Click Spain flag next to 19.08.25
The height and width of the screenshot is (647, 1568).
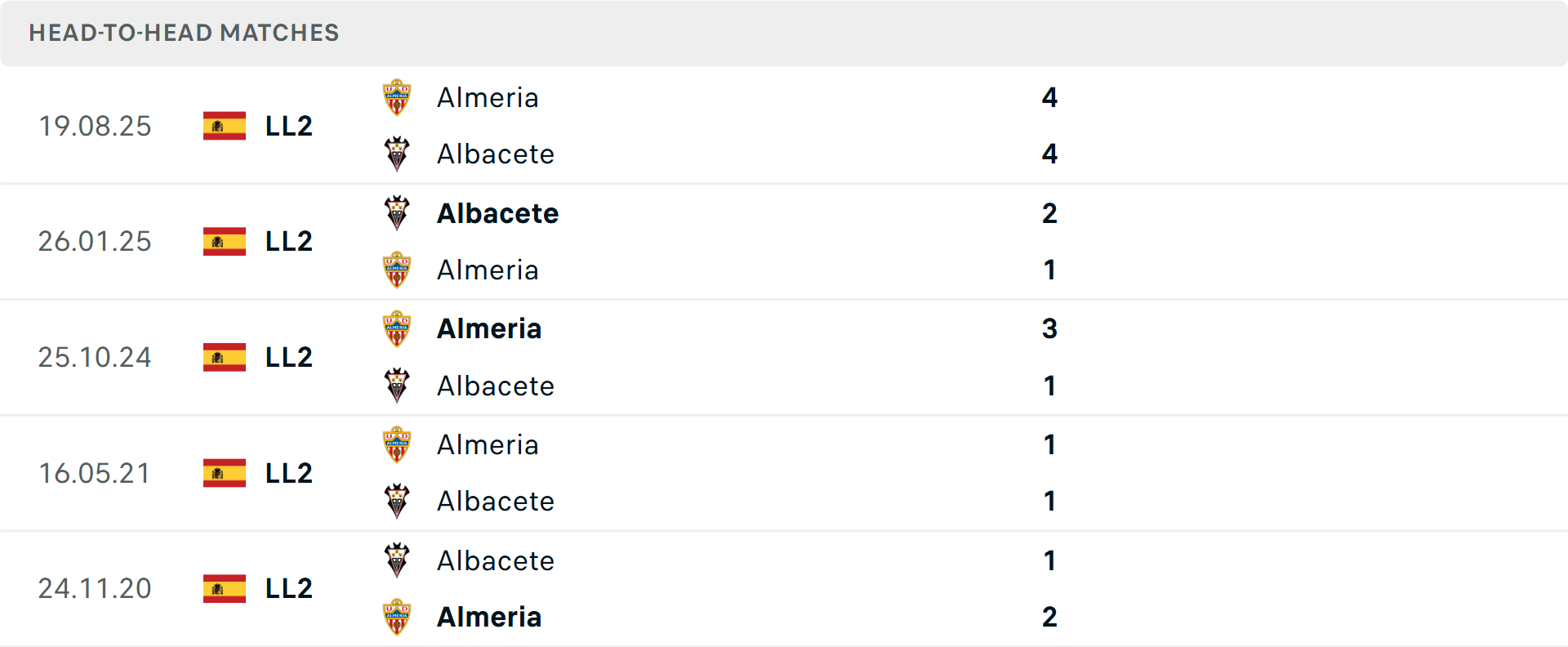[x=225, y=126]
